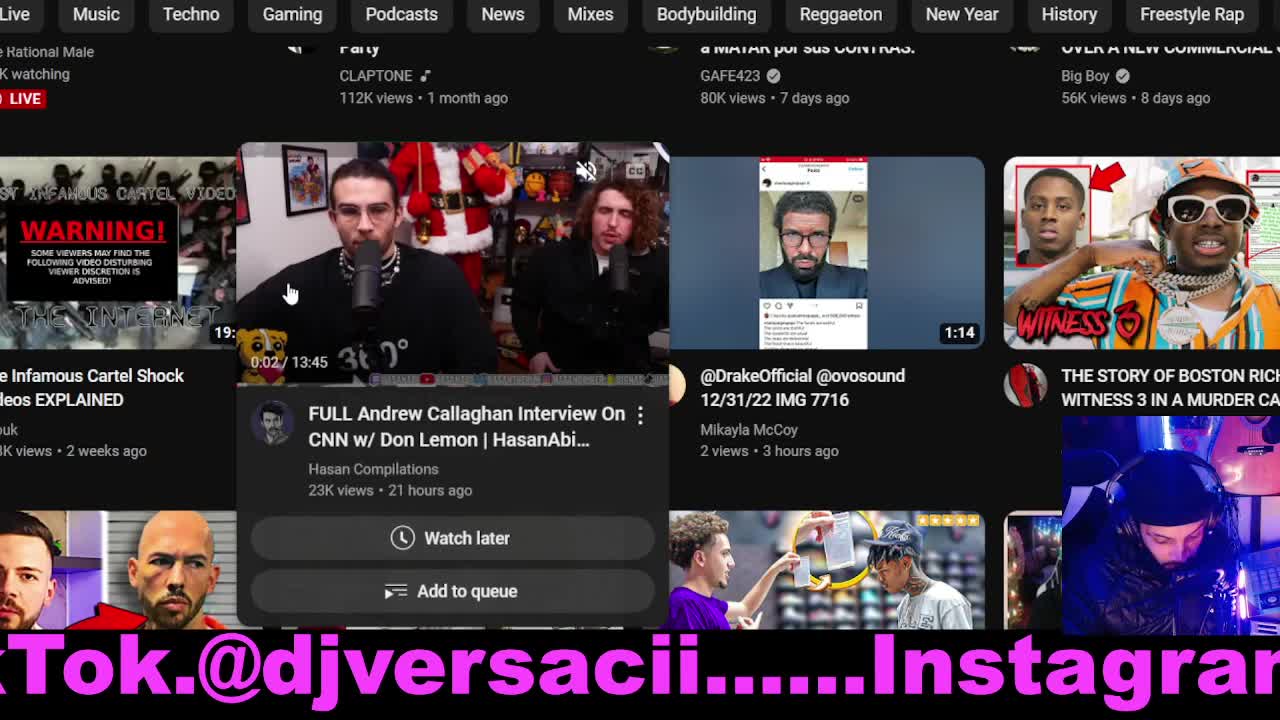
Task: Select the Freestyle Rap filter chip
Action: 1192,14
